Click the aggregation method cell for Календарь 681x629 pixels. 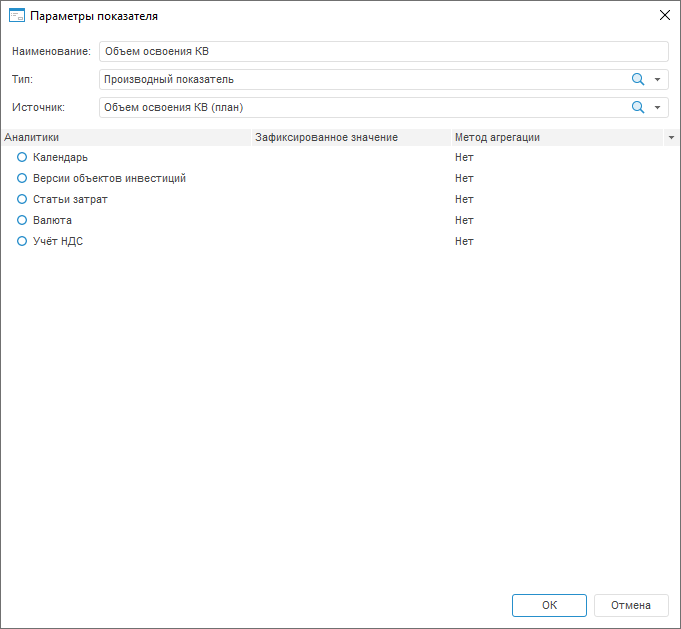coord(464,157)
